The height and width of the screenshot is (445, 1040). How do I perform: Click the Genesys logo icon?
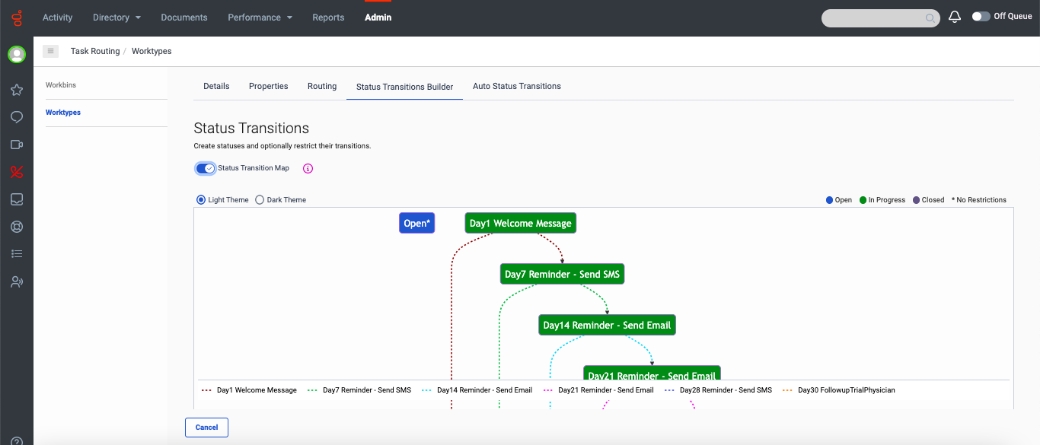(16, 18)
